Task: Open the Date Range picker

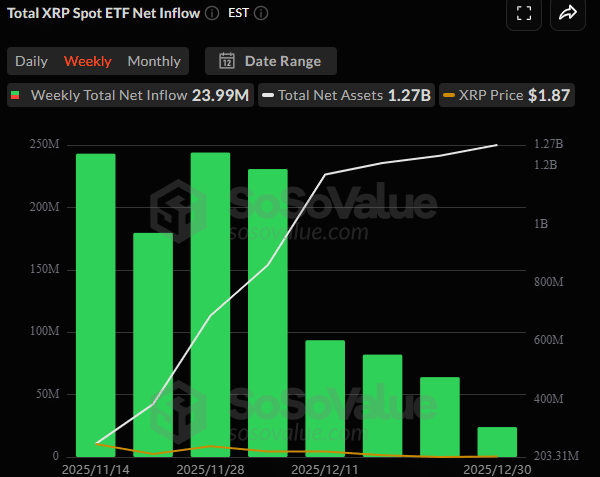Action: click(271, 61)
